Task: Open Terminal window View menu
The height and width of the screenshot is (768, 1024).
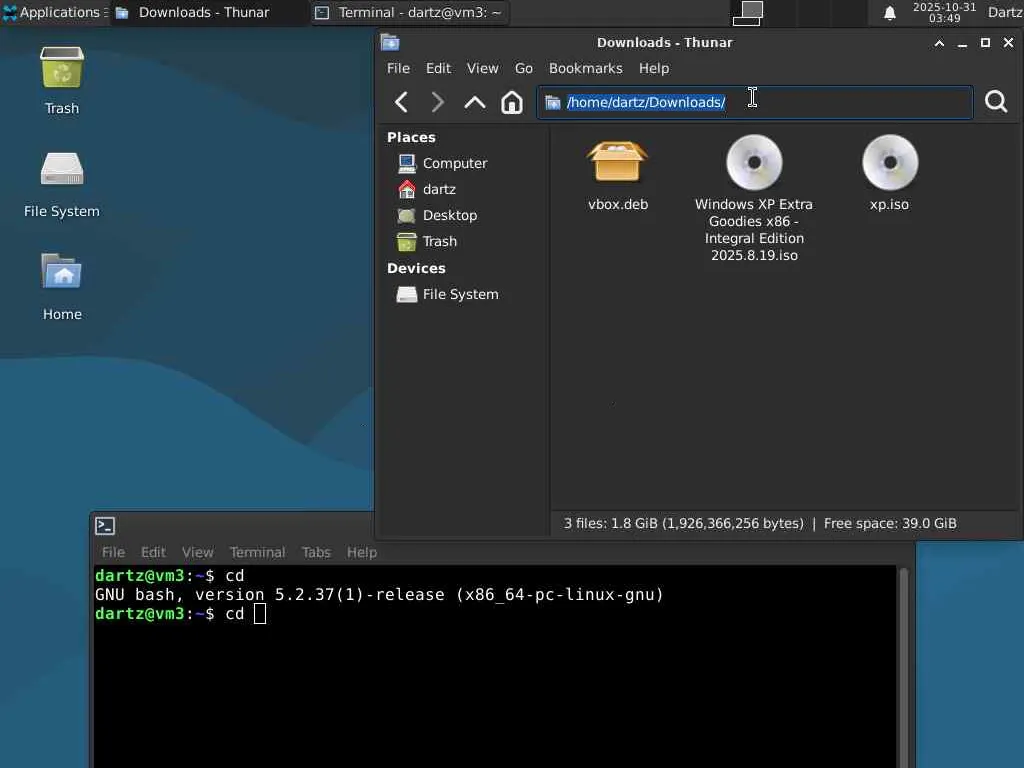Action: 197,552
